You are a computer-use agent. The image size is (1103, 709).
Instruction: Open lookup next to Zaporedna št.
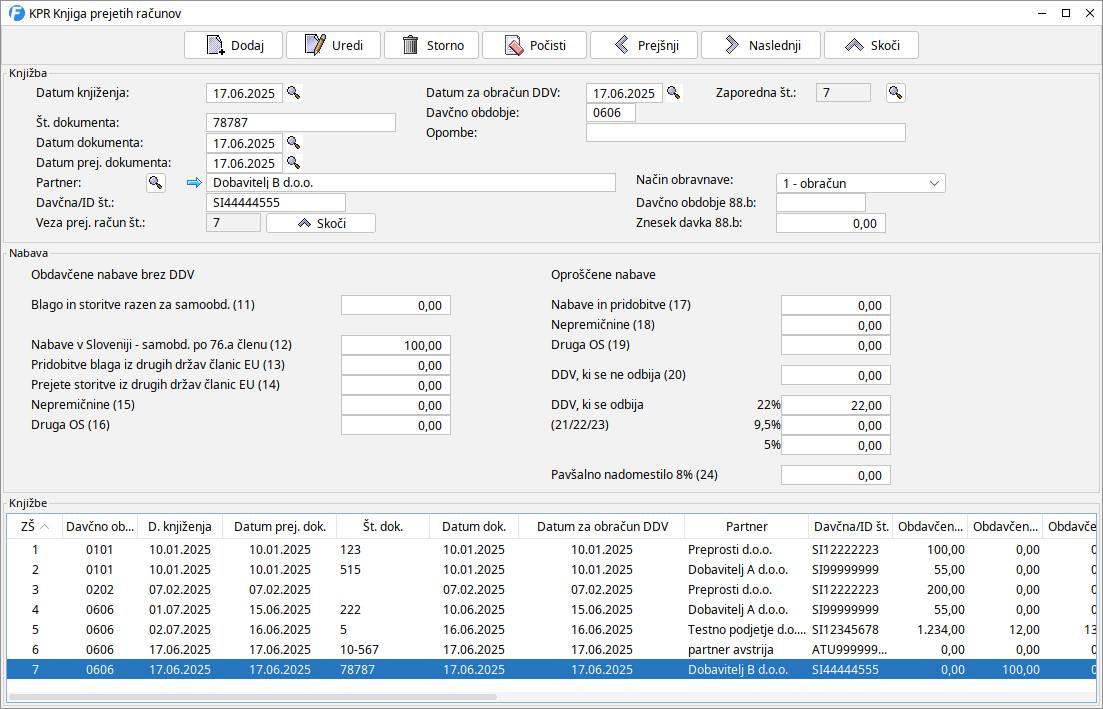coord(896,93)
